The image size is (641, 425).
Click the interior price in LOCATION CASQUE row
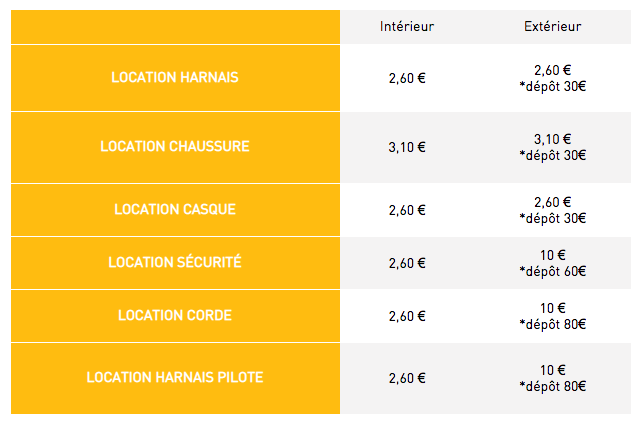(x=407, y=210)
